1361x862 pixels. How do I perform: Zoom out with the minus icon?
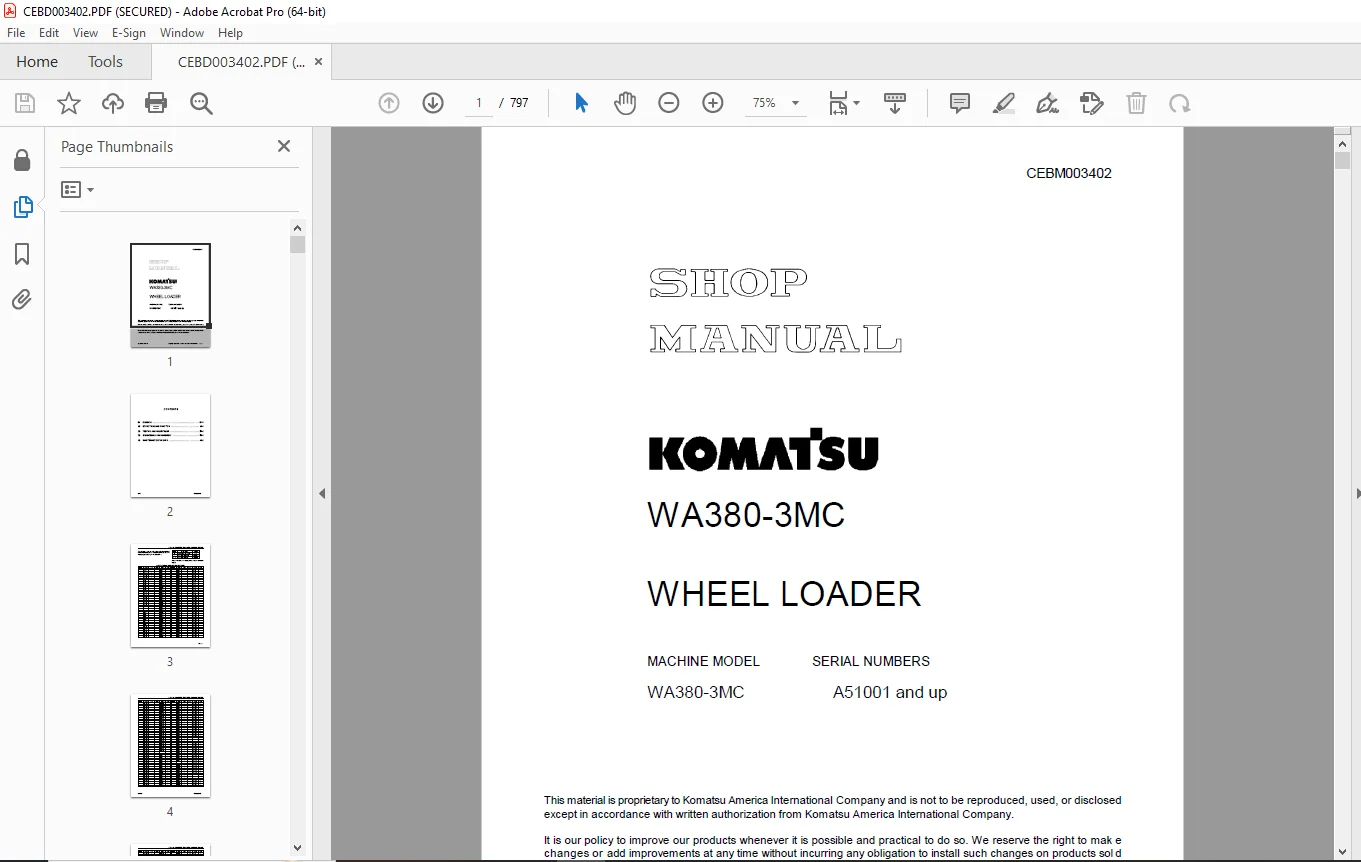click(x=669, y=103)
